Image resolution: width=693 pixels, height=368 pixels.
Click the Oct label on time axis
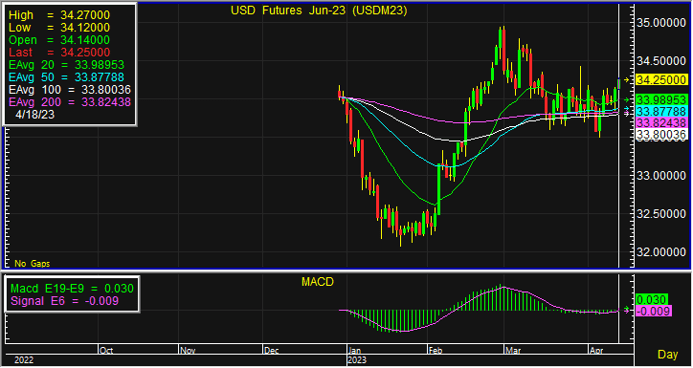[x=106, y=350]
